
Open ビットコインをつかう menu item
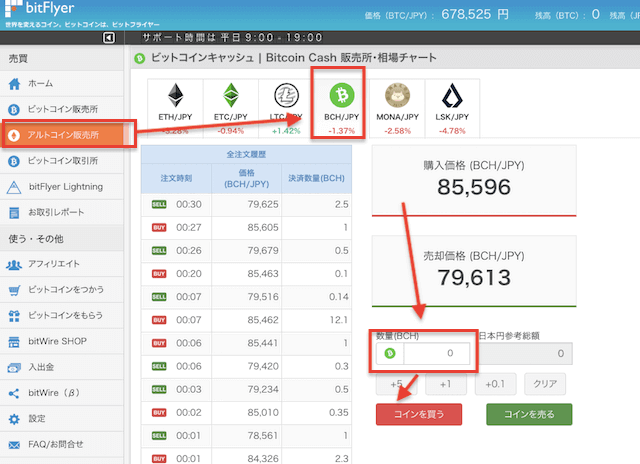pos(62,290)
